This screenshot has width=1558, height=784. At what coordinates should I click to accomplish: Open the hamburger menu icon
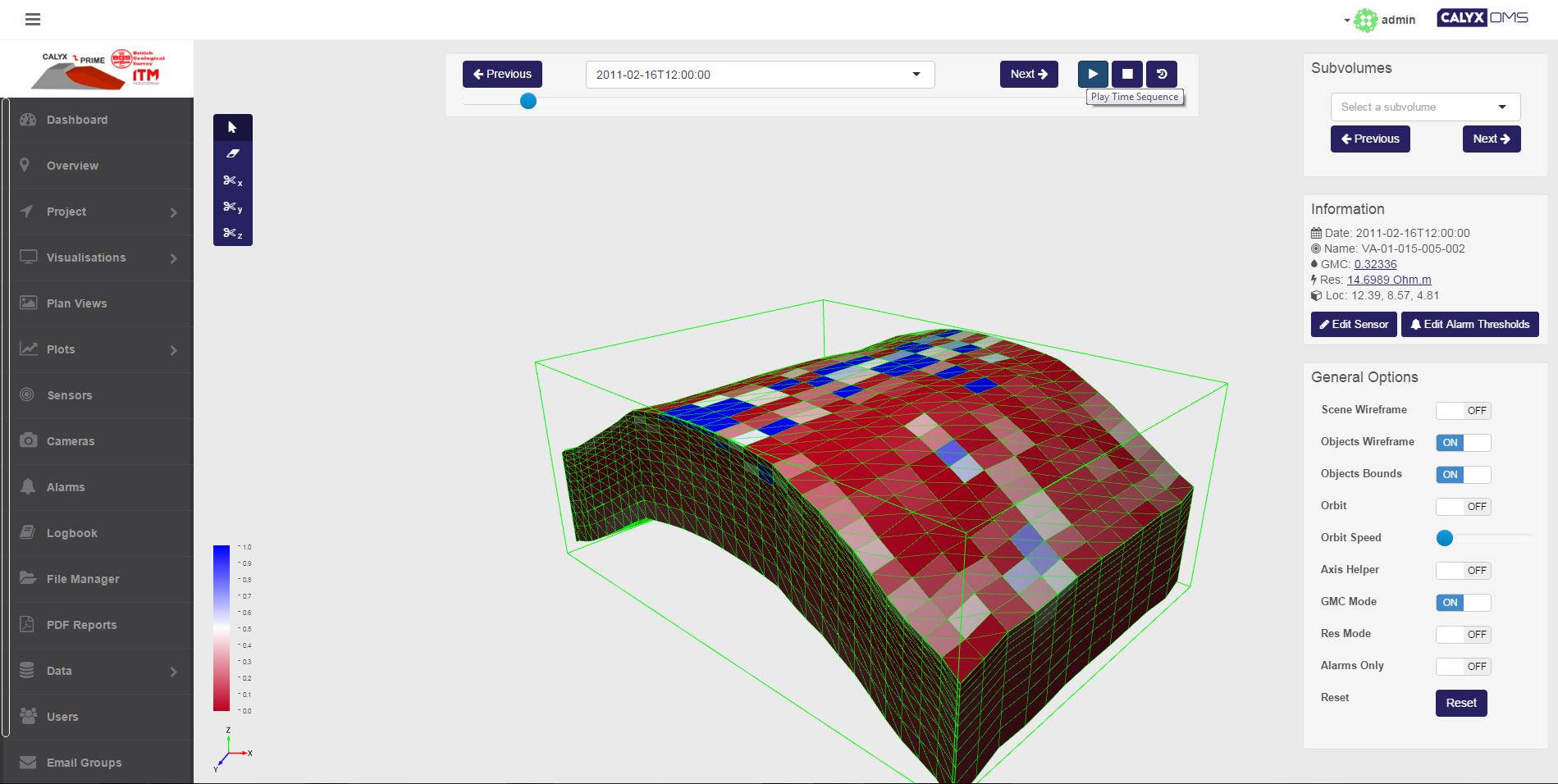tap(33, 19)
